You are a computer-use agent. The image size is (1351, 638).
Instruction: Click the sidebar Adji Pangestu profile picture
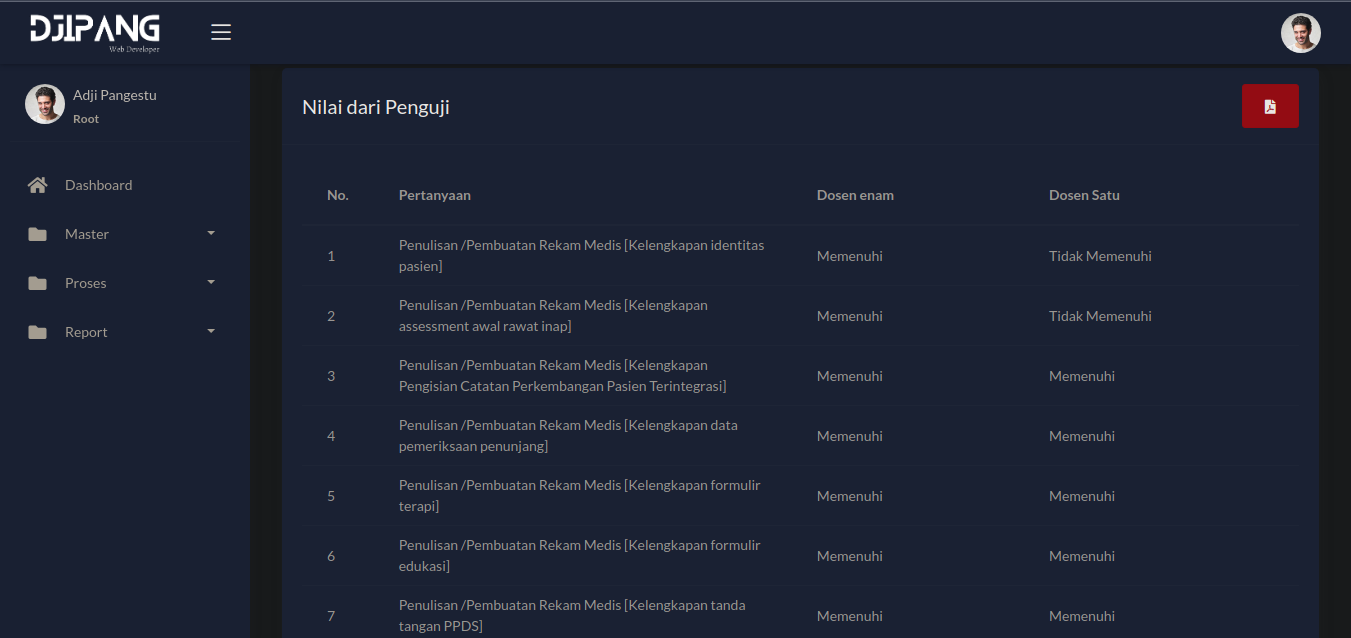(x=45, y=104)
